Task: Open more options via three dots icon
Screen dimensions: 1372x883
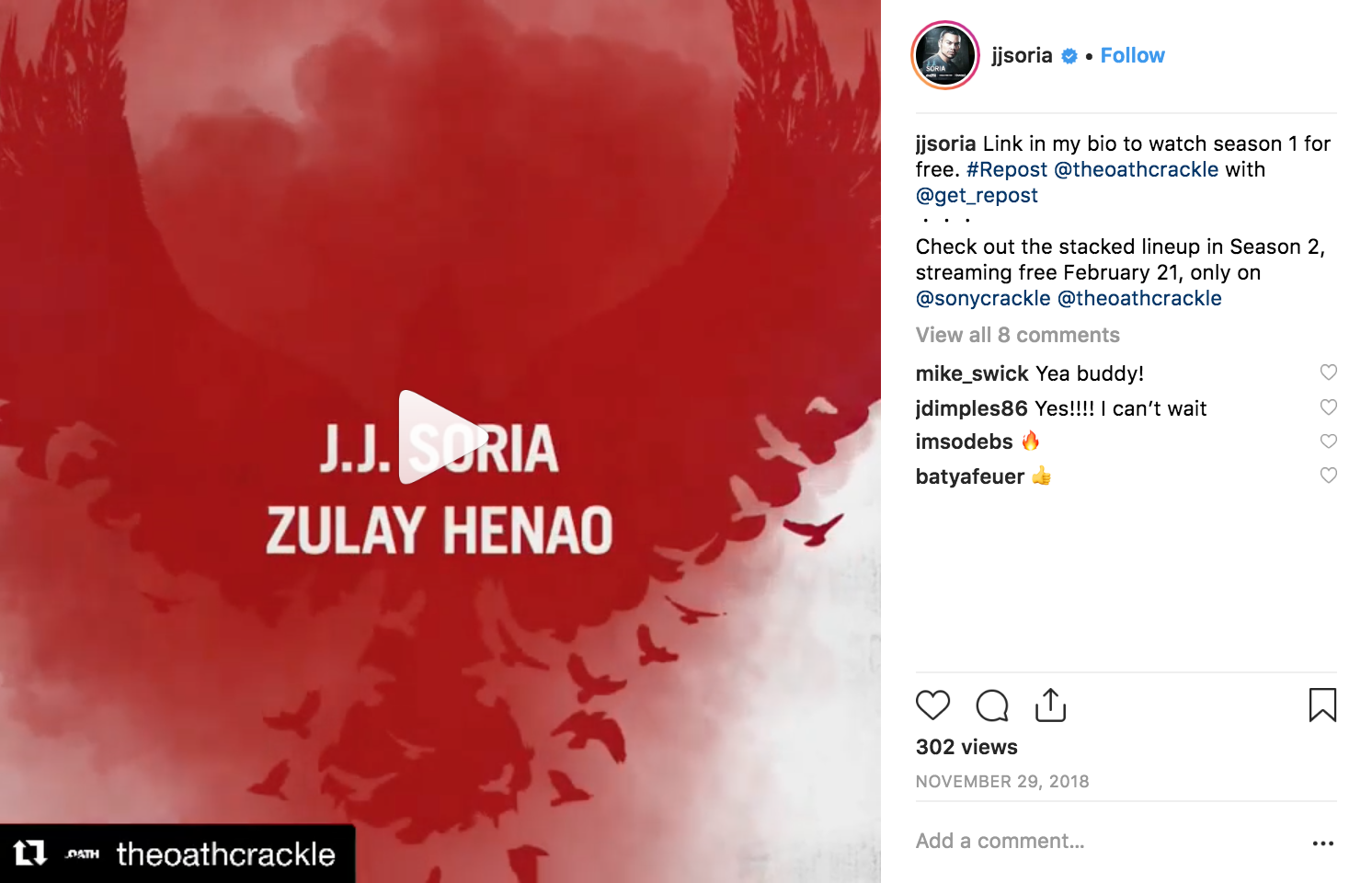Action: tap(1323, 843)
